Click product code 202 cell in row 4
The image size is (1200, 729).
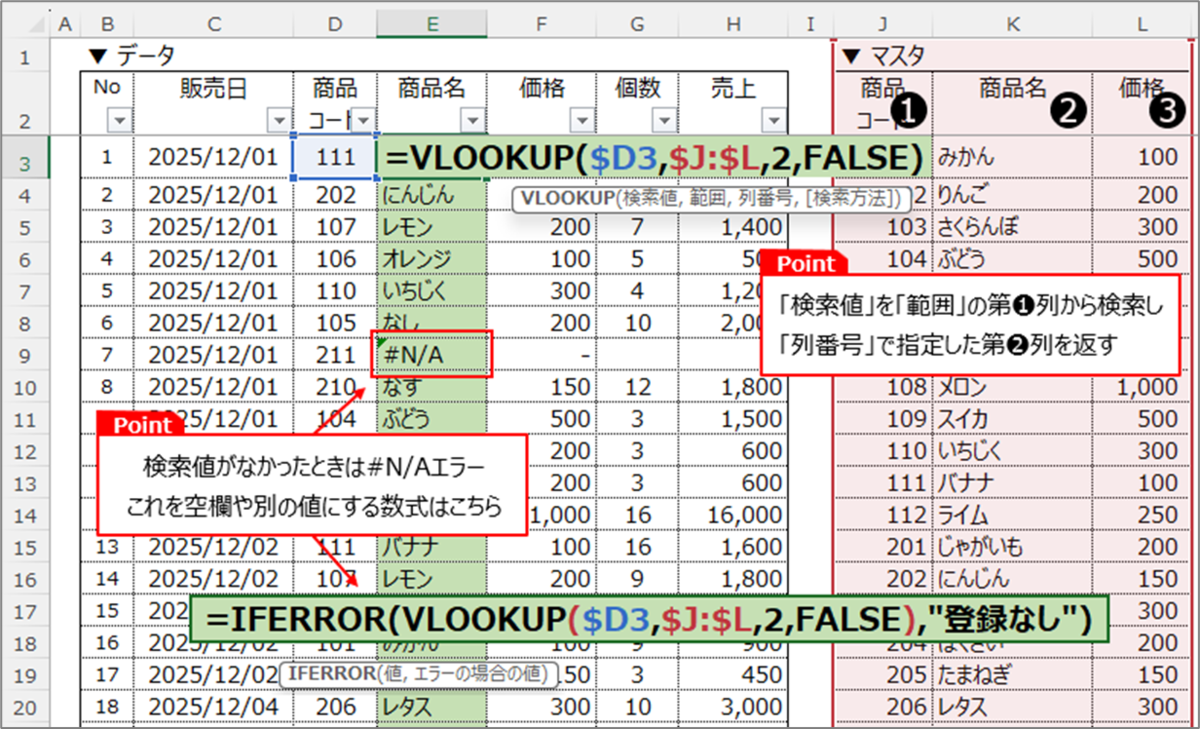336,195
